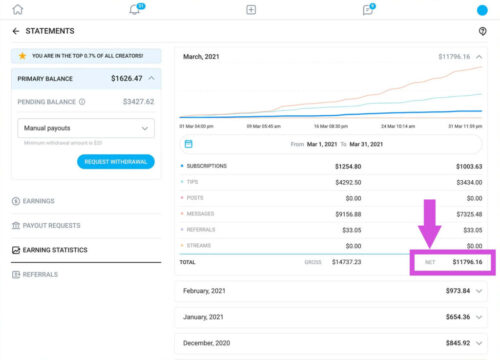Toggle the Referrals chart series
The width and height of the screenshot is (500, 360).
click(198, 230)
